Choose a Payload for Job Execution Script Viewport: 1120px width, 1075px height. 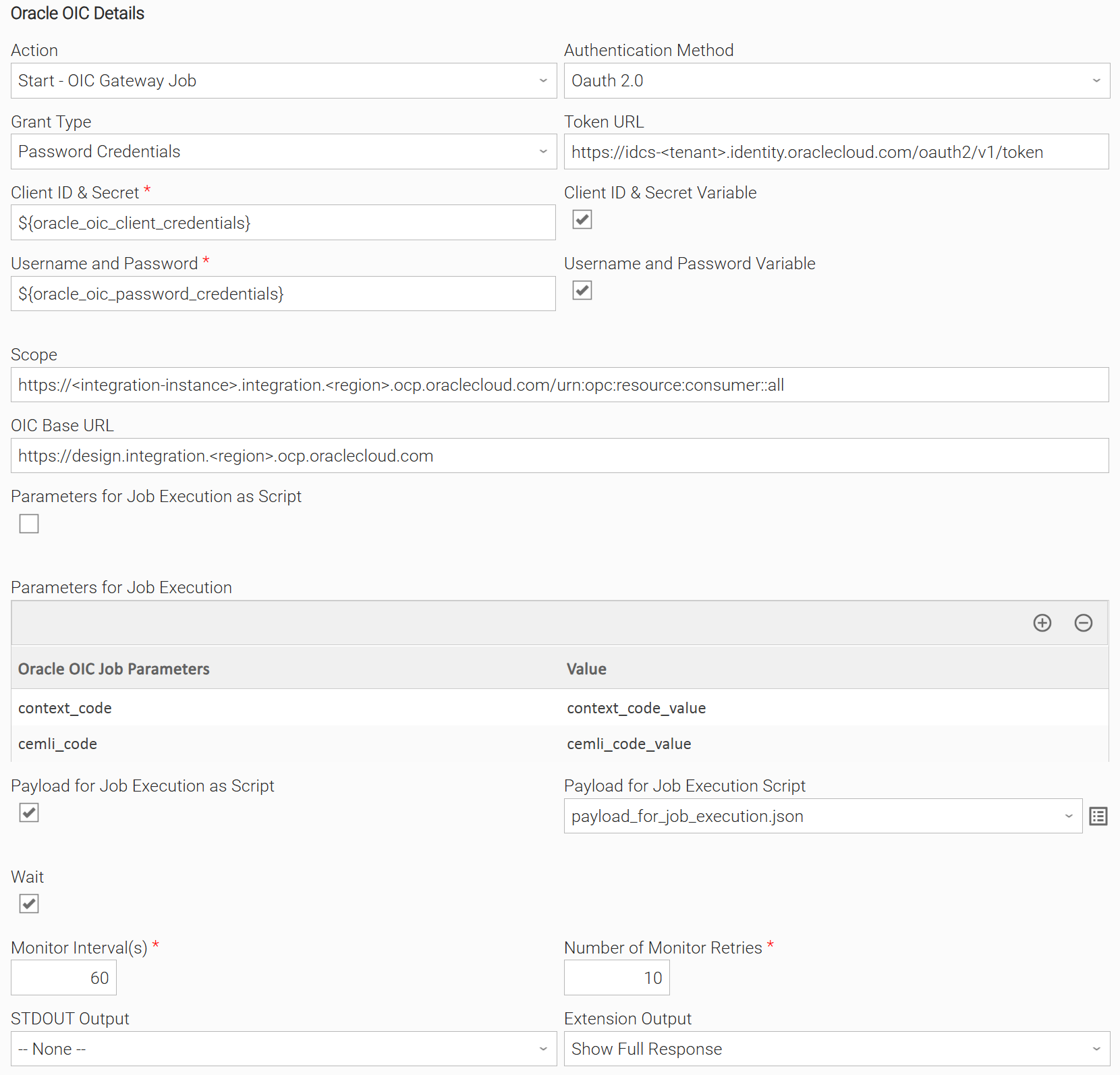coord(823,817)
